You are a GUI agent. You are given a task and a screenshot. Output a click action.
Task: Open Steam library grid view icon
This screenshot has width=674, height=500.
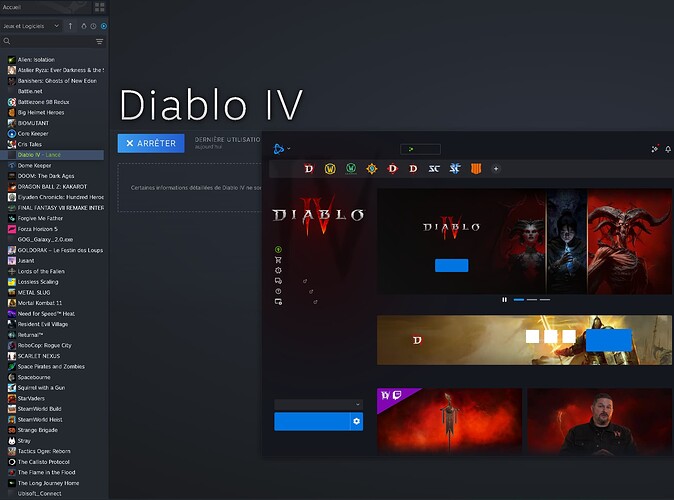click(x=100, y=7)
